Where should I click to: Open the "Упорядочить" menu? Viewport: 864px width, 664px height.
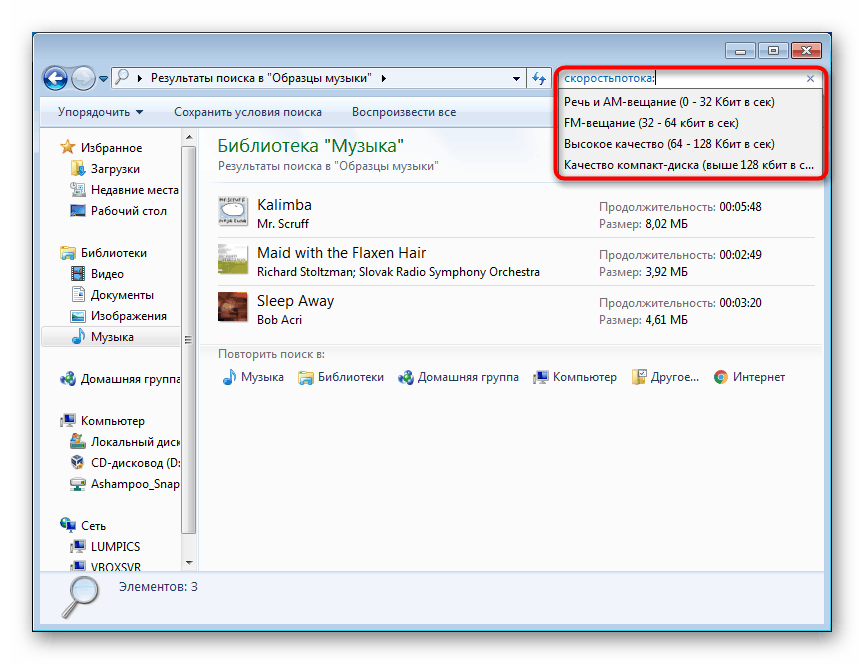tap(100, 112)
